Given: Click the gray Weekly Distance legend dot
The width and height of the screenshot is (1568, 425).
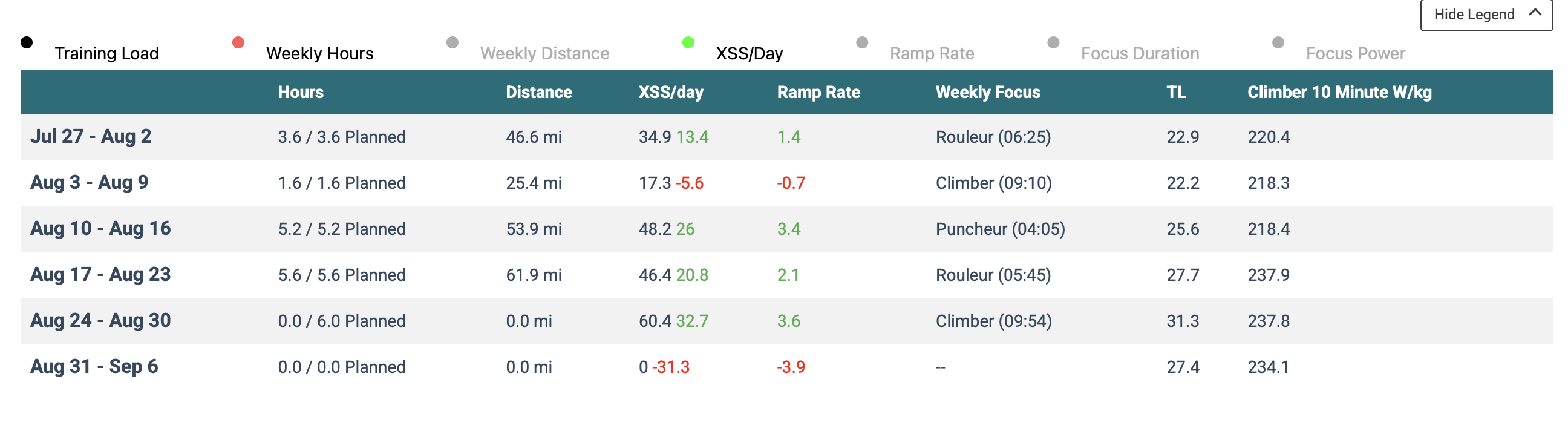Looking at the screenshot, I should (x=452, y=42).
